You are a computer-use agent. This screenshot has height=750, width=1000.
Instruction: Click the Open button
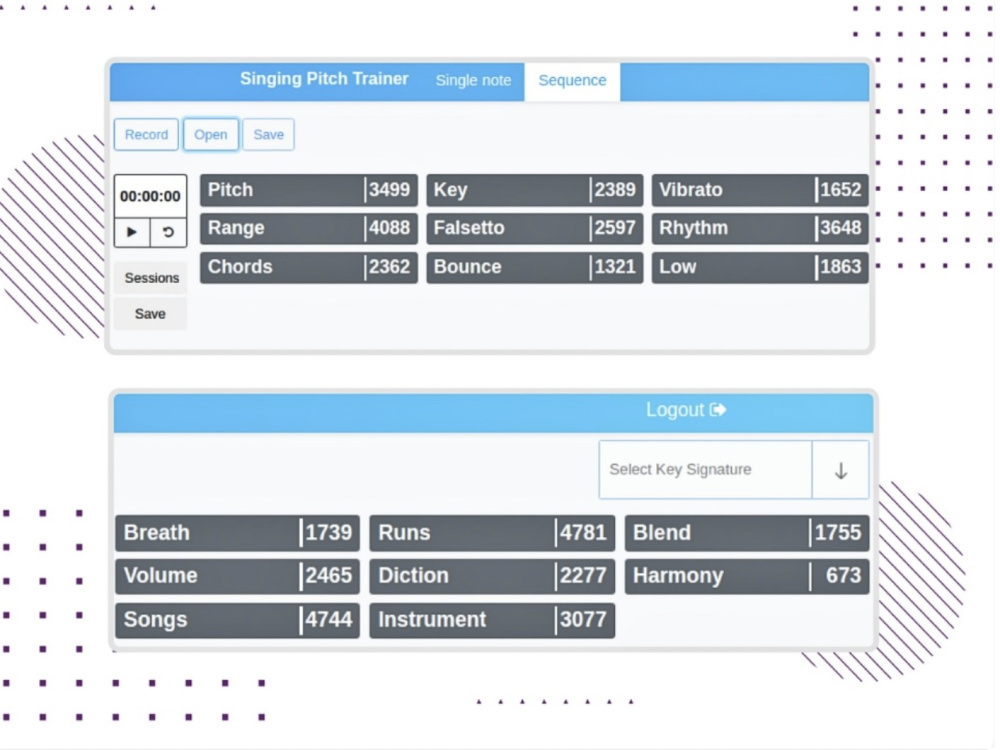point(211,135)
